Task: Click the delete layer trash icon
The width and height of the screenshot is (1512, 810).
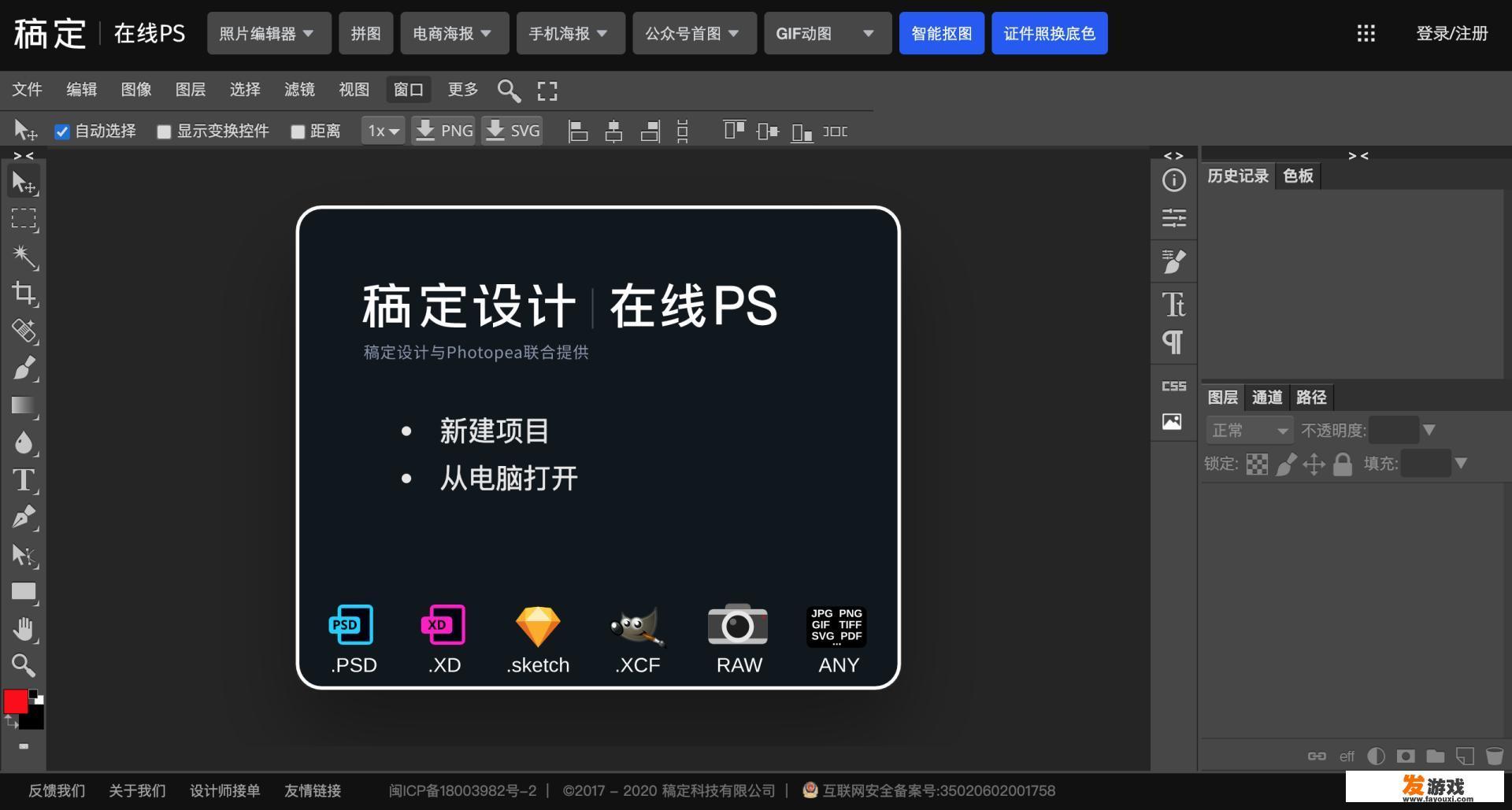Action: pyautogui.click(x=1495, y=756)
